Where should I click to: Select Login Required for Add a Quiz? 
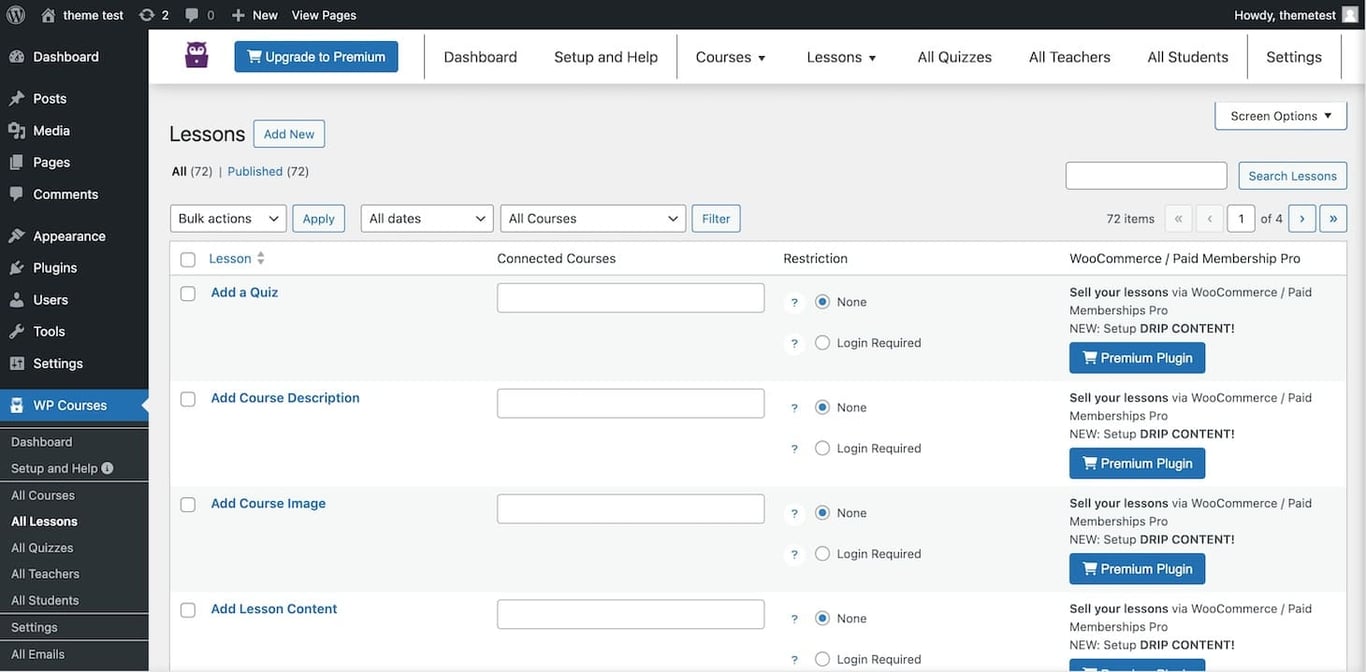point(822,342)
